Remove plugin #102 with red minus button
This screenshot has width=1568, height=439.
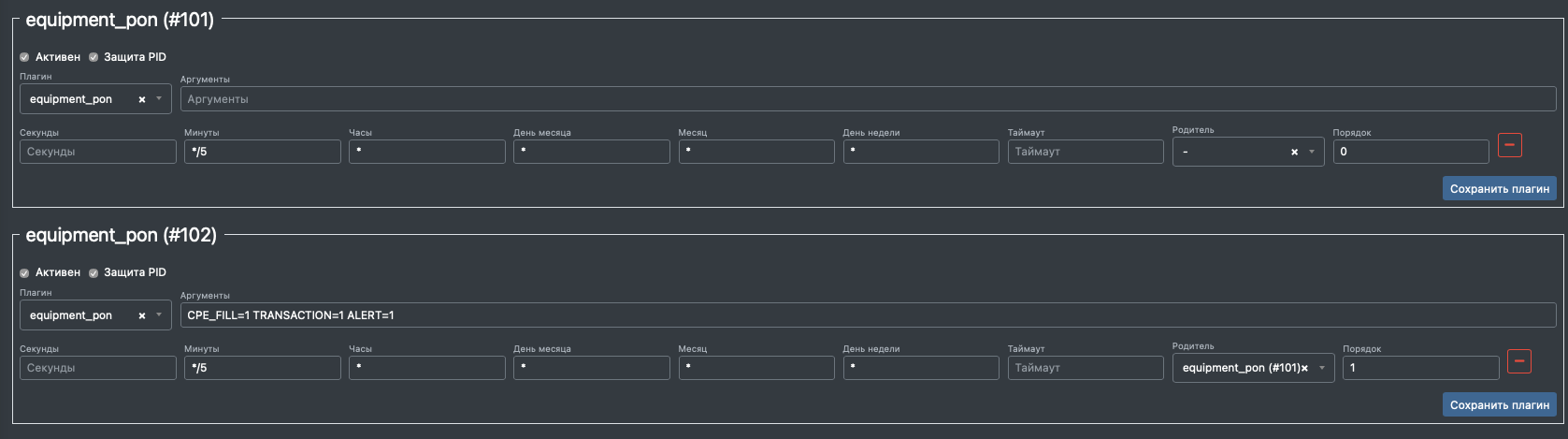point(1519,361)
